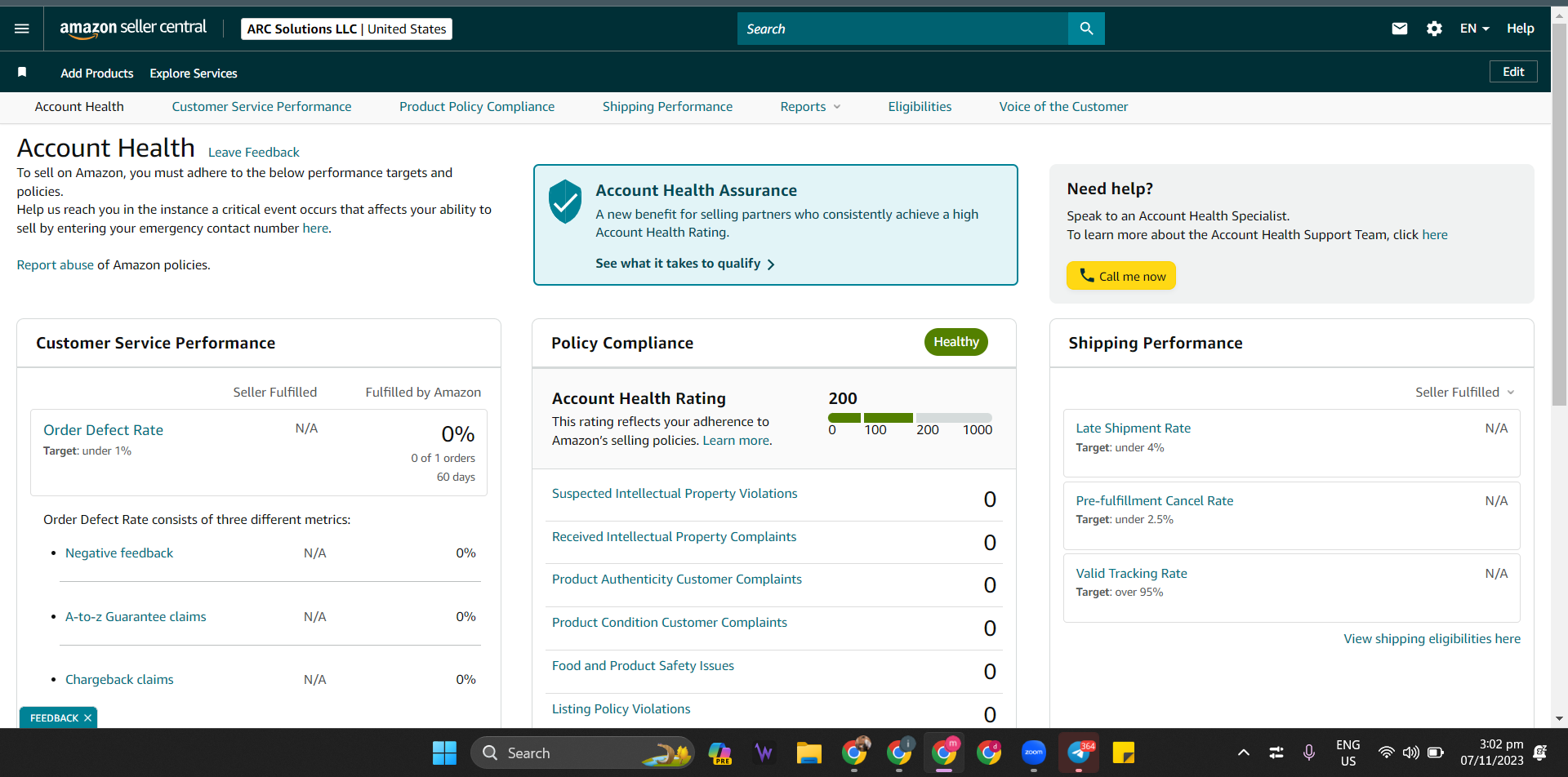The height and width of the screenshot is (777, 1568).
Task: Open the Windows Start menu
Action: coord(444,753)
